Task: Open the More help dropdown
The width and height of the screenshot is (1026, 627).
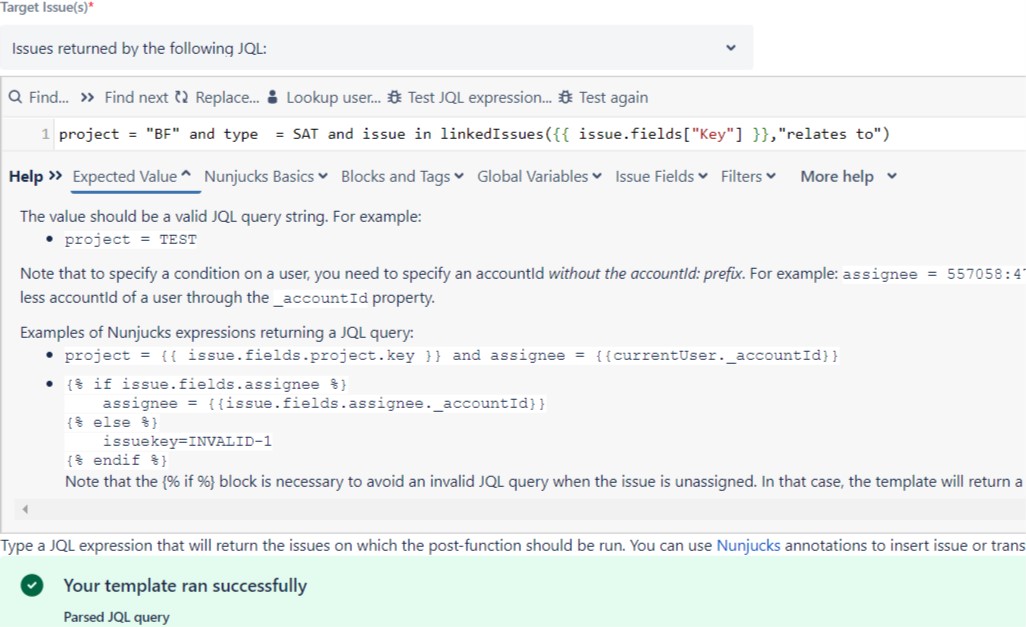Action: (x=849, y=176)
